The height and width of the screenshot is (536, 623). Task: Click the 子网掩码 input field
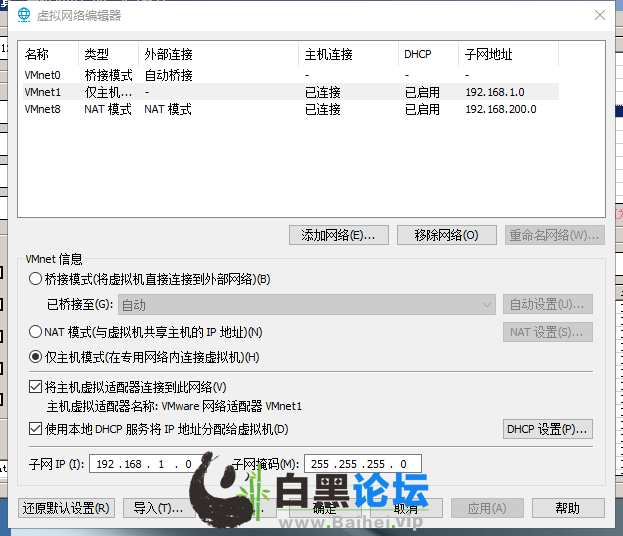(363, 464)
